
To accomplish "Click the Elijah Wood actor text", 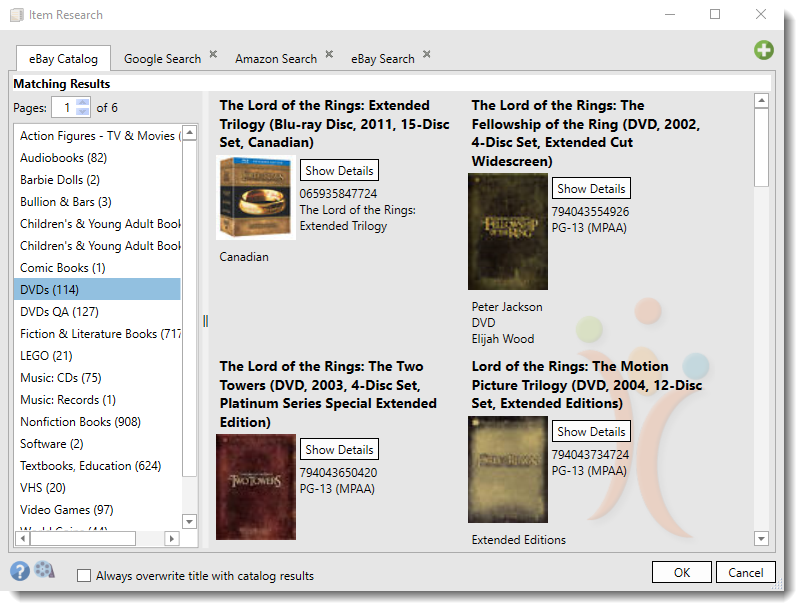I will [503, 339].
